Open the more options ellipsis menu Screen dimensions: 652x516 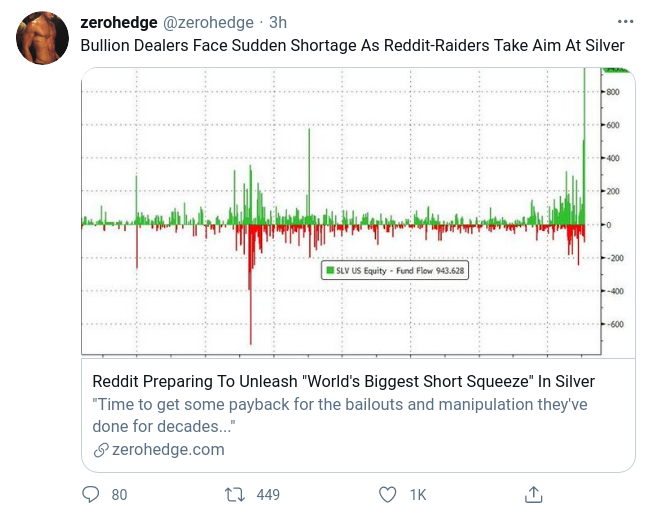tap(626, 21)
